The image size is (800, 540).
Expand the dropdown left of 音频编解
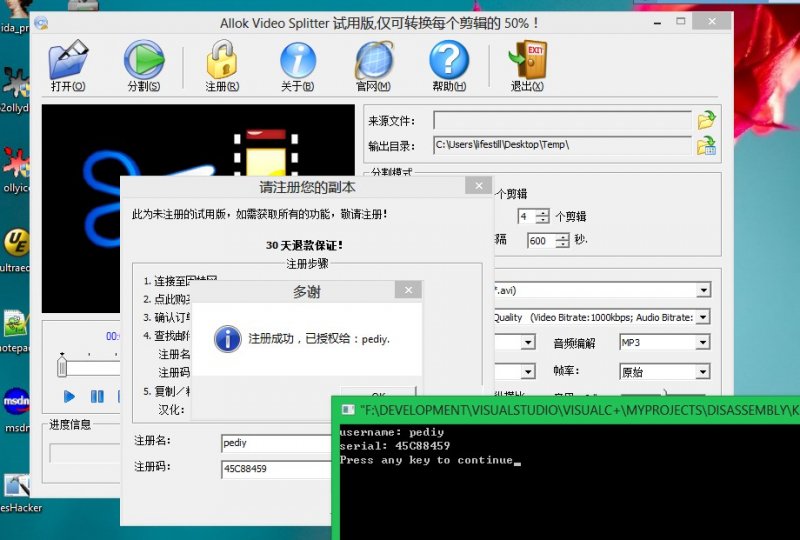(528, 342)
